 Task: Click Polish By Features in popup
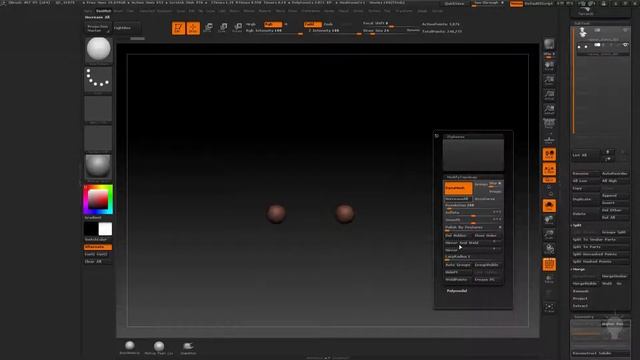pos(473,227)
